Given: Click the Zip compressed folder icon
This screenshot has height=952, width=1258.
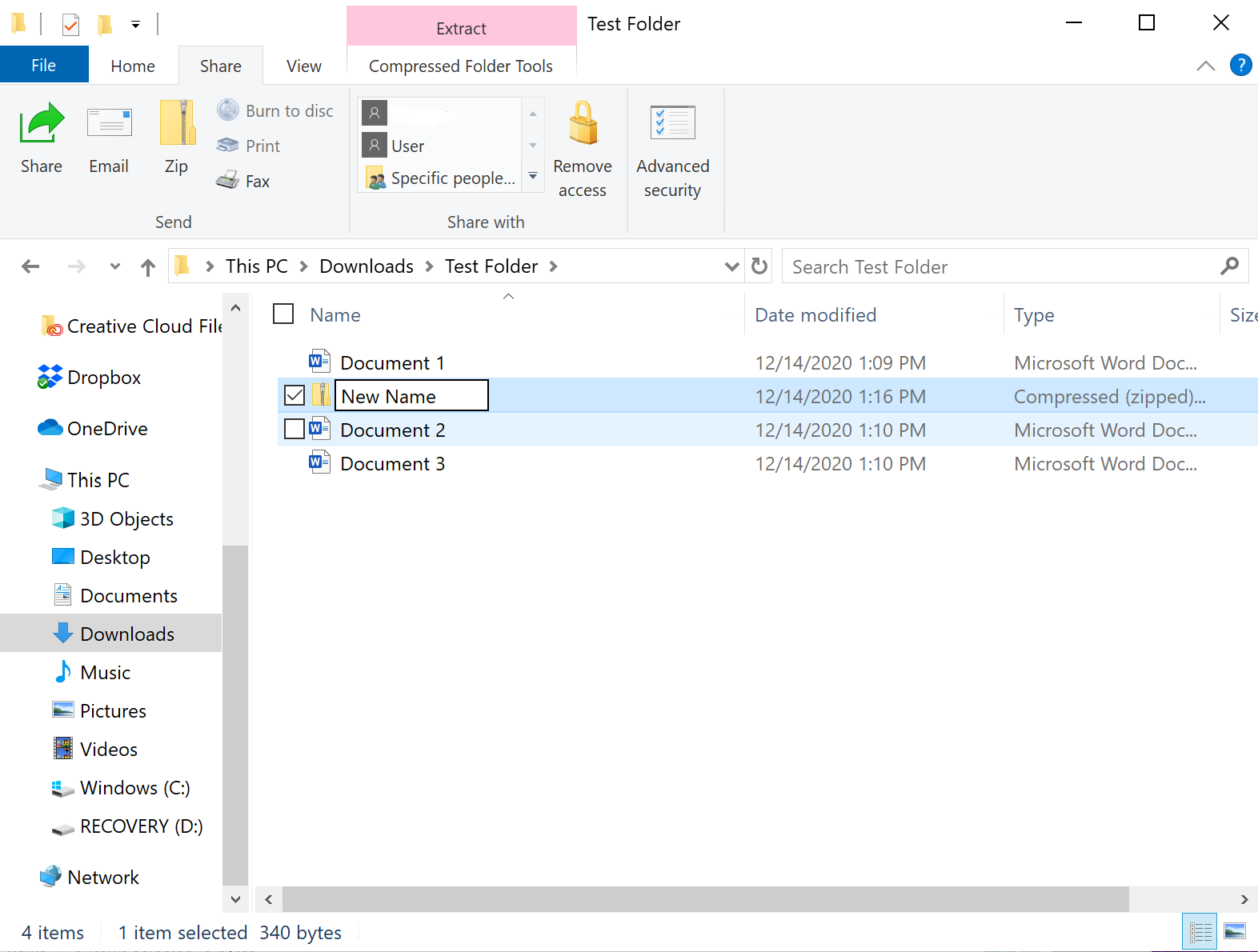Looking at the screenshot, I should 177,122.
